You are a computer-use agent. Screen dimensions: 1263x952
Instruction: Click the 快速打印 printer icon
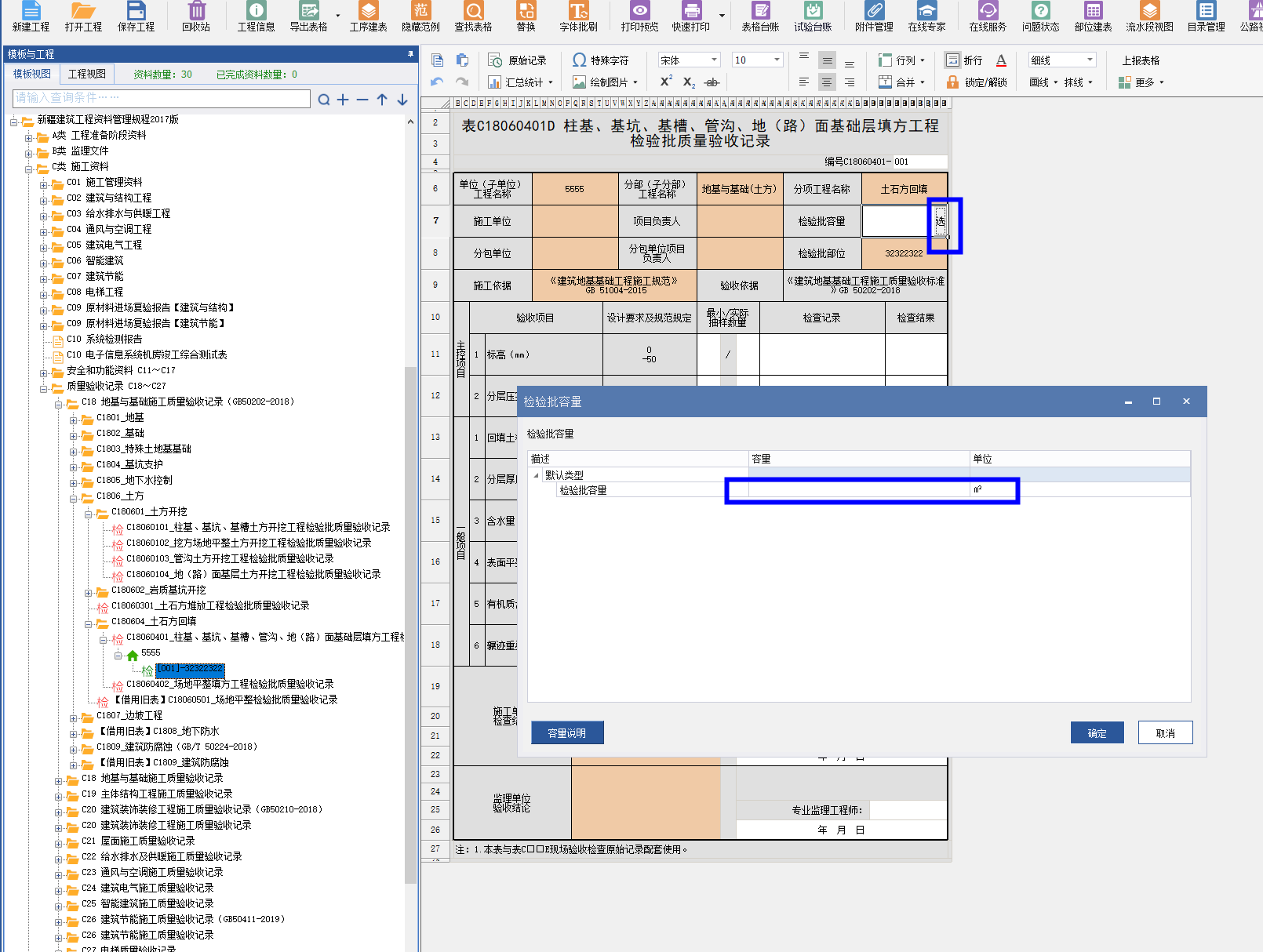691,16
